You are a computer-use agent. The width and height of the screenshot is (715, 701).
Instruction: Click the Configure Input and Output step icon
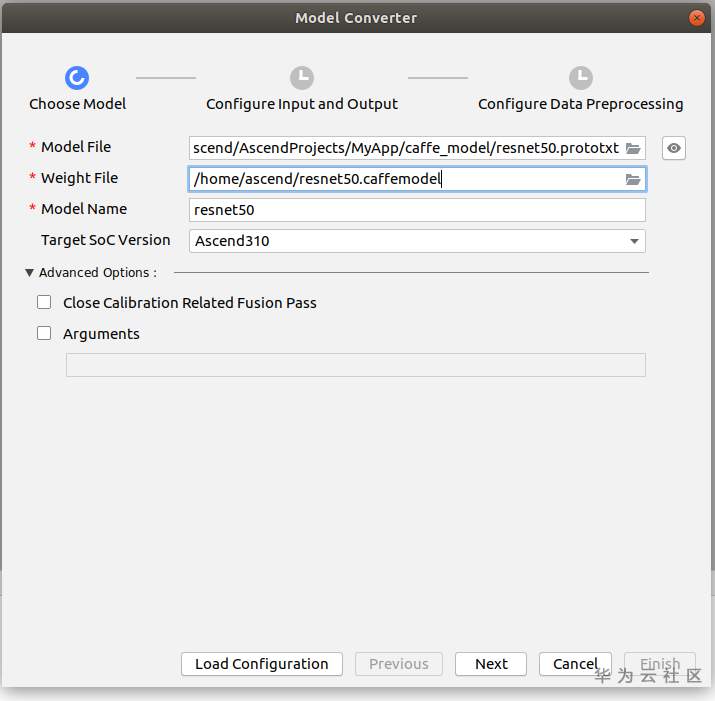[301, 78]
